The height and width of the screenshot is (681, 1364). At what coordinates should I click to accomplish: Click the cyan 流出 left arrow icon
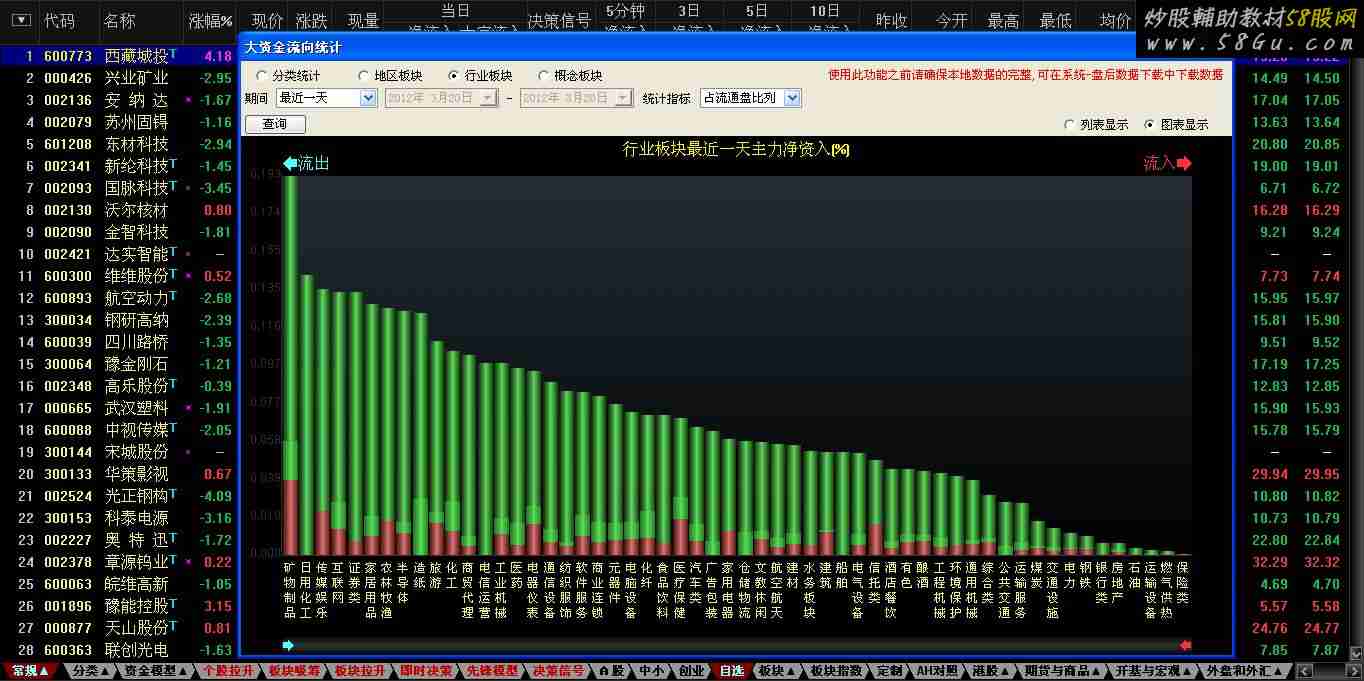[291, 163]
